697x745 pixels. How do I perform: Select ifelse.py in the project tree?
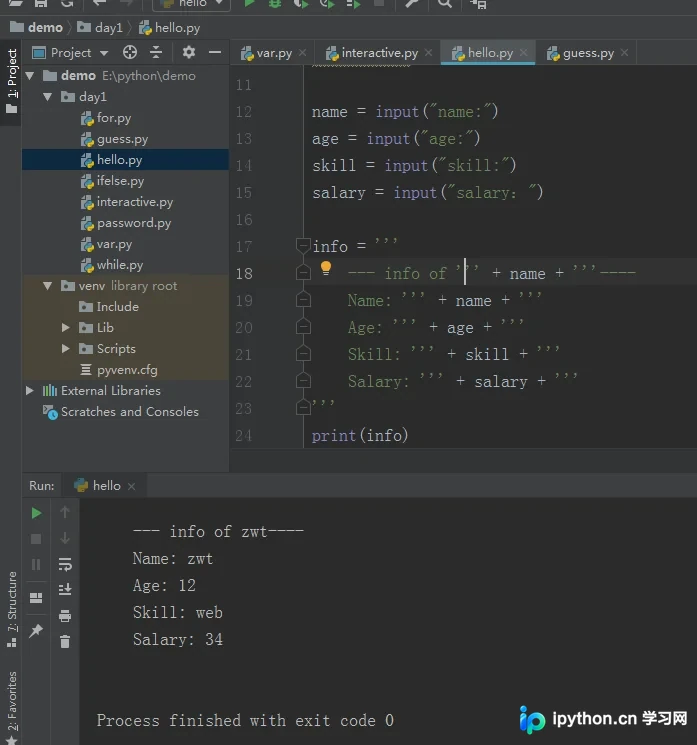[120, 181]
